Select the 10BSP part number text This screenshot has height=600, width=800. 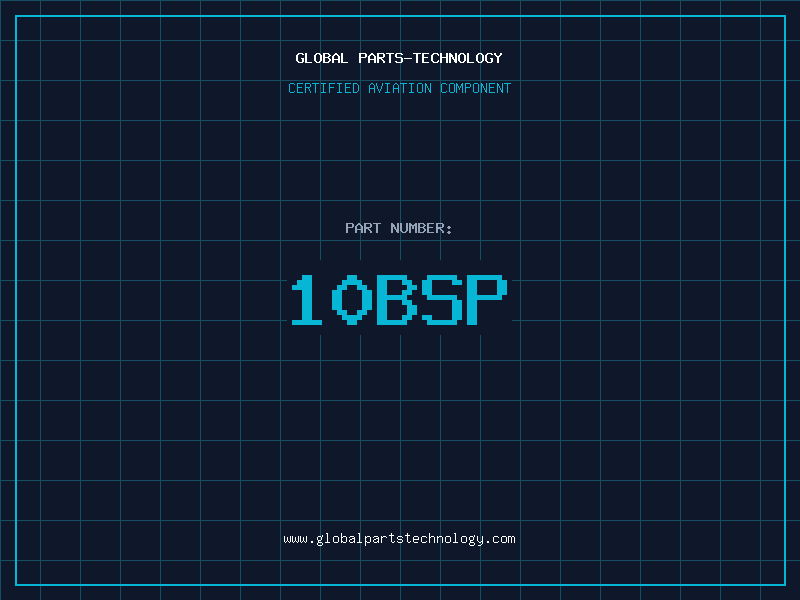399,299
